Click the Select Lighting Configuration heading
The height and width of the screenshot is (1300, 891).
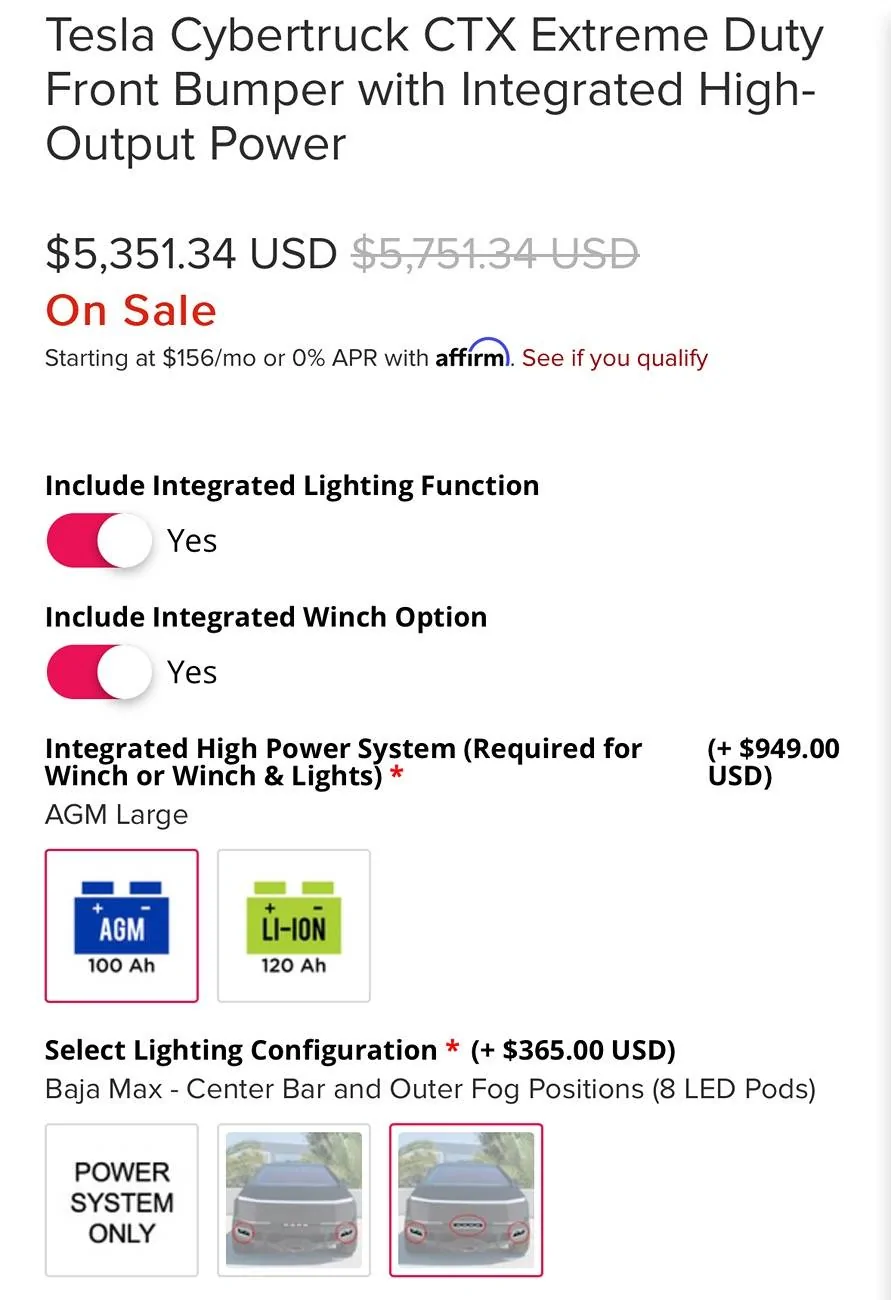tap(241, 1050)
